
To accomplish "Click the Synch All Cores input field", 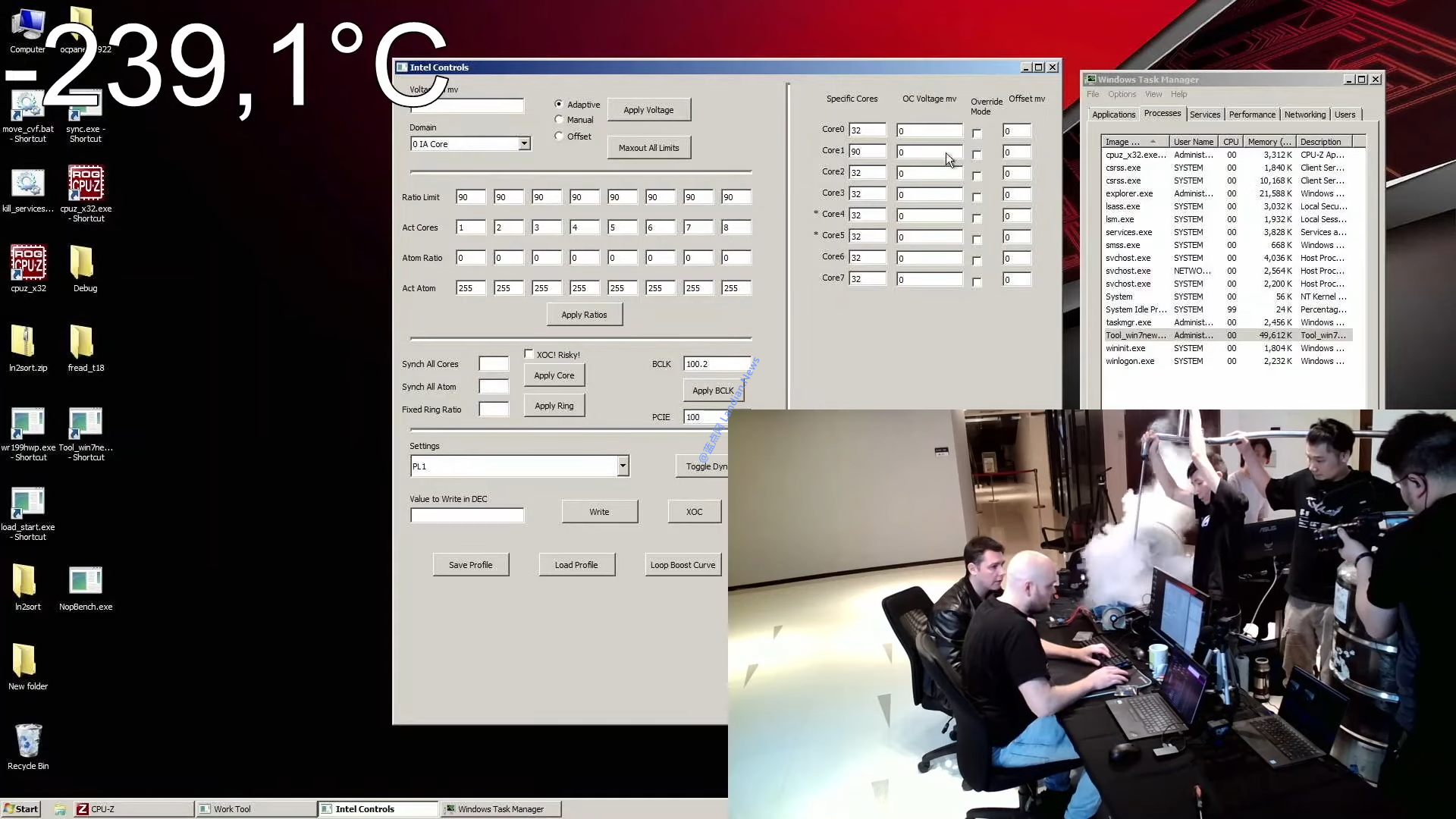I will (x=494, y=364).
